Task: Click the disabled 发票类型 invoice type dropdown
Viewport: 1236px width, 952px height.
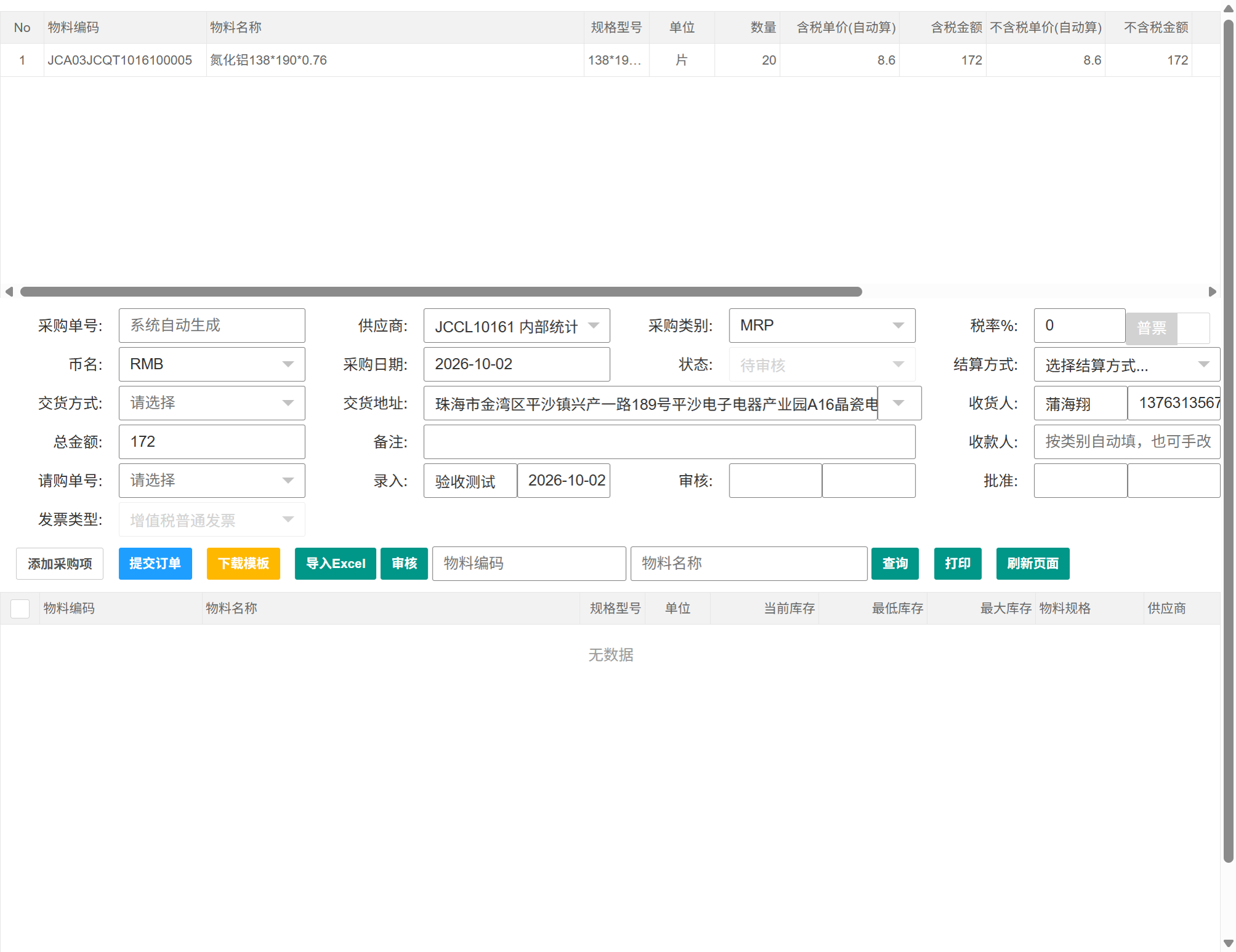Action: tap(212, 520)
